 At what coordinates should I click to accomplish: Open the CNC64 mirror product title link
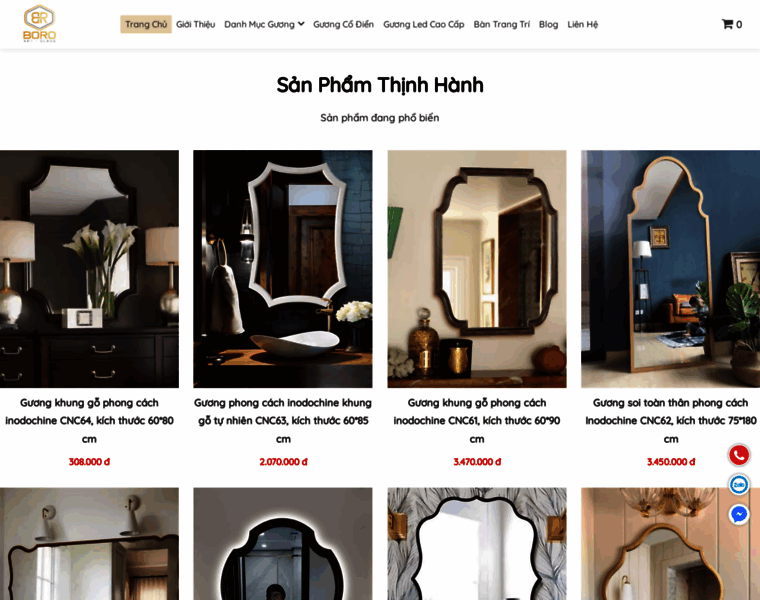[89, 421]
